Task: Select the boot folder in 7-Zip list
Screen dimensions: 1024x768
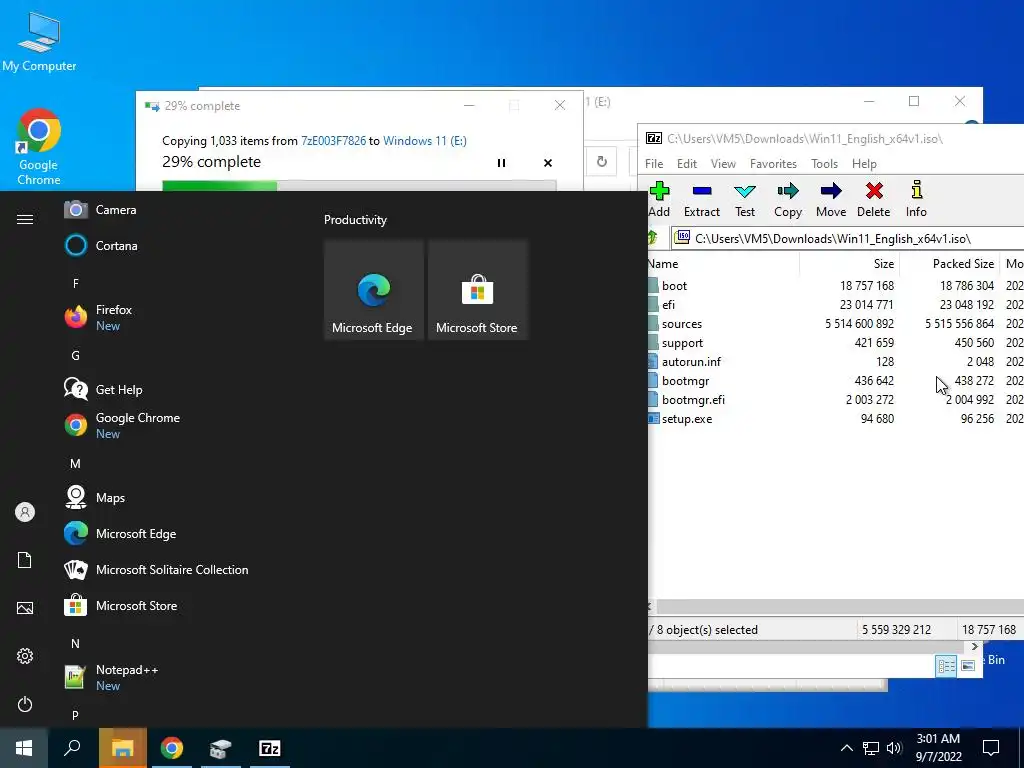Action: pos(836,285)
